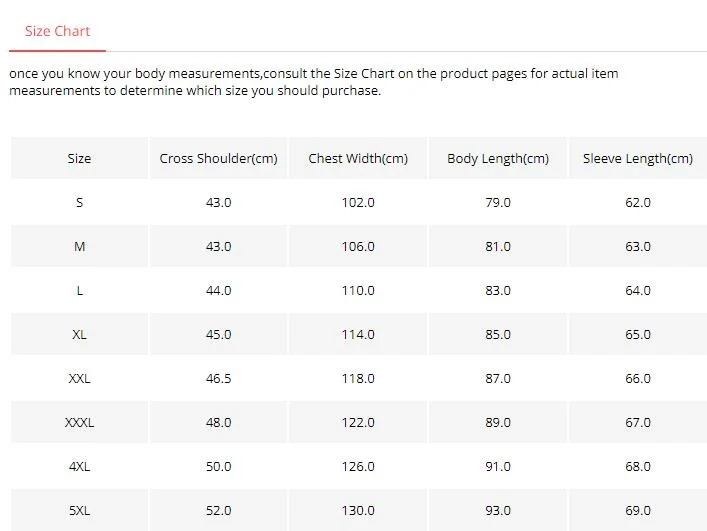
Task: Select the Size column header
Action: point(79,159)
